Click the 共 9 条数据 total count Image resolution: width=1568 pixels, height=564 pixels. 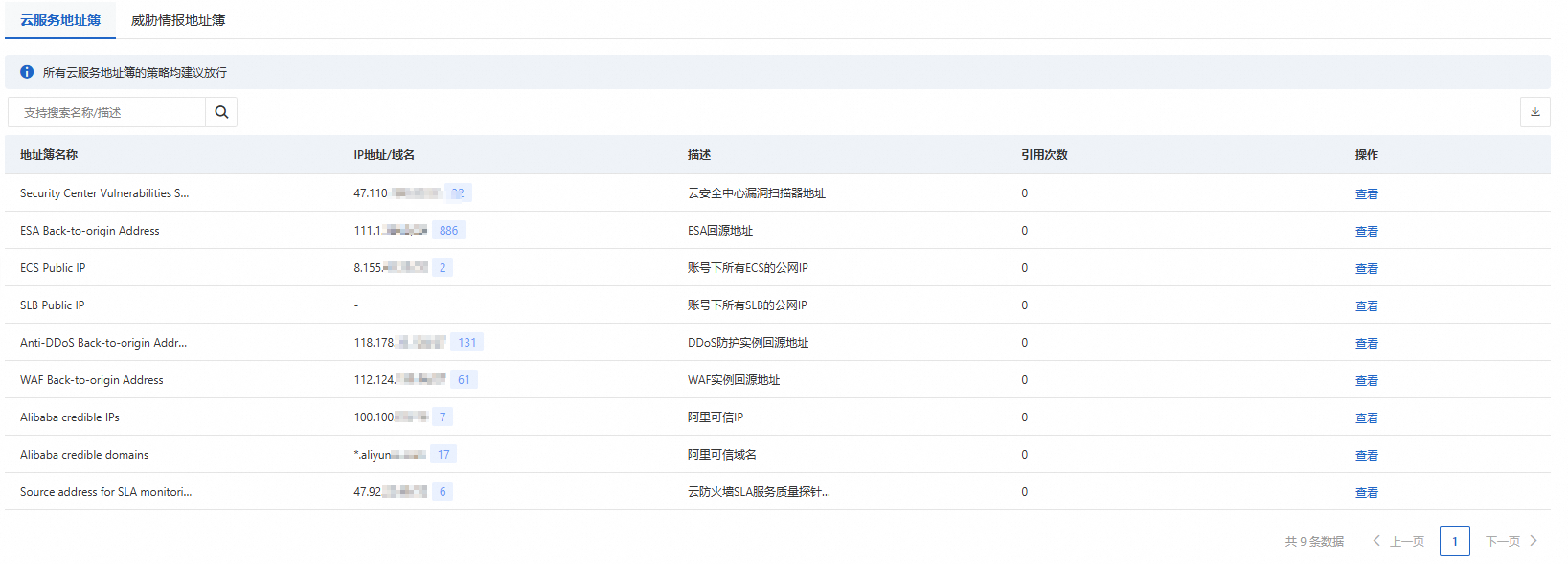(x=1314, y=541)
